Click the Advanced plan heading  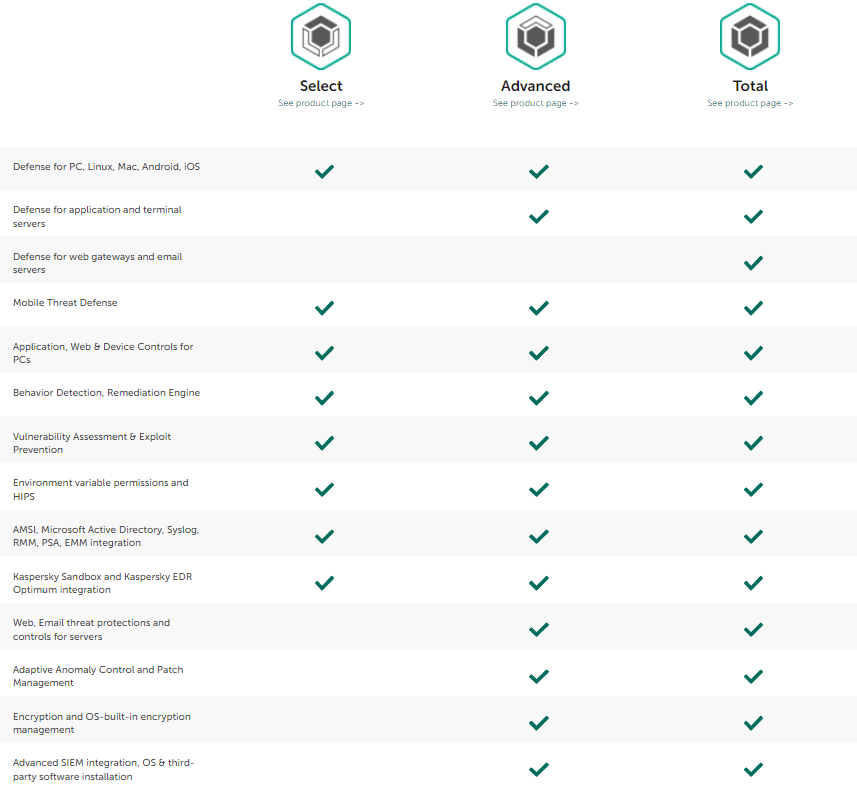[536, 86]
